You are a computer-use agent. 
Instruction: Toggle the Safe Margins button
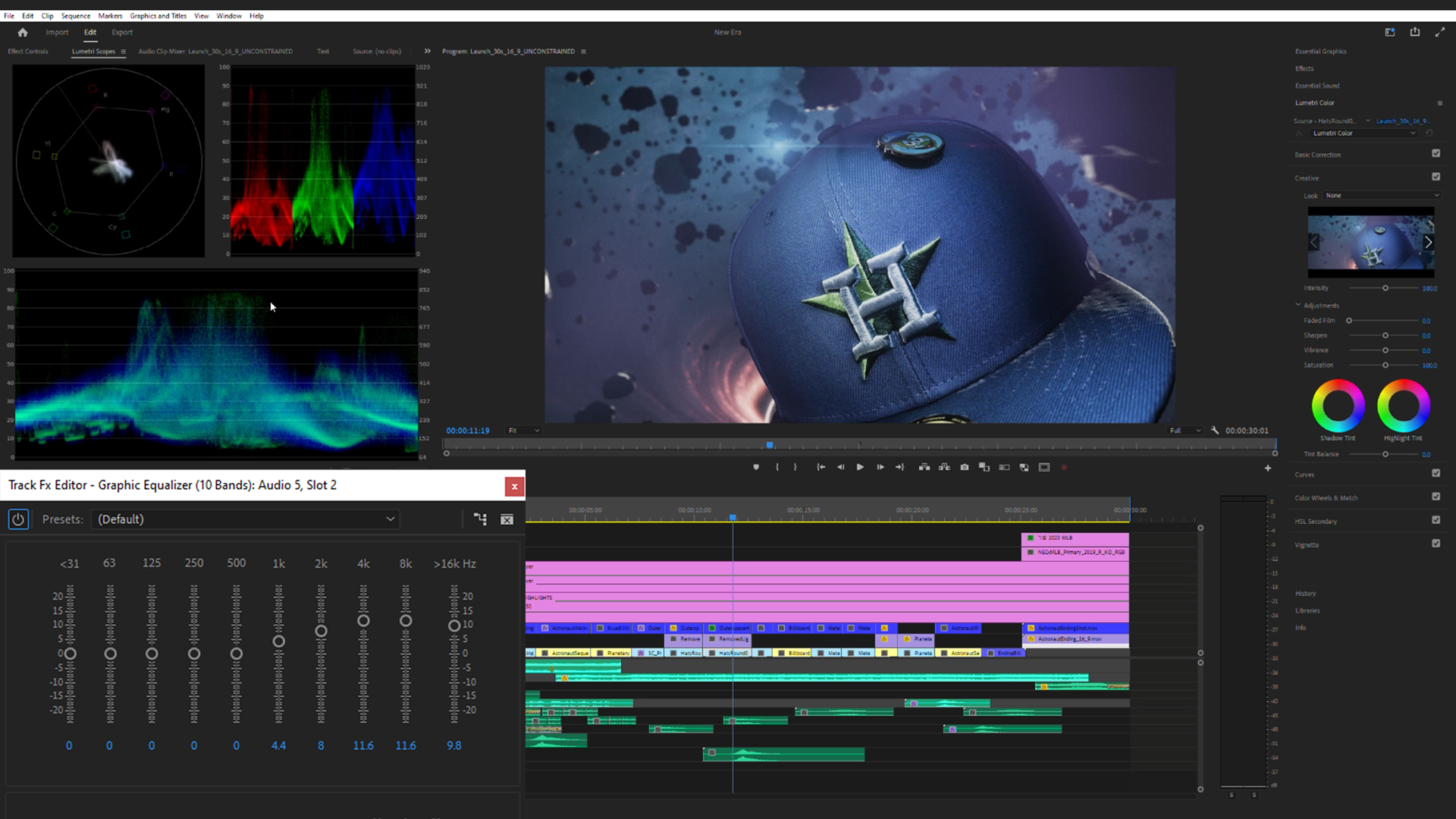(1044, 467)
